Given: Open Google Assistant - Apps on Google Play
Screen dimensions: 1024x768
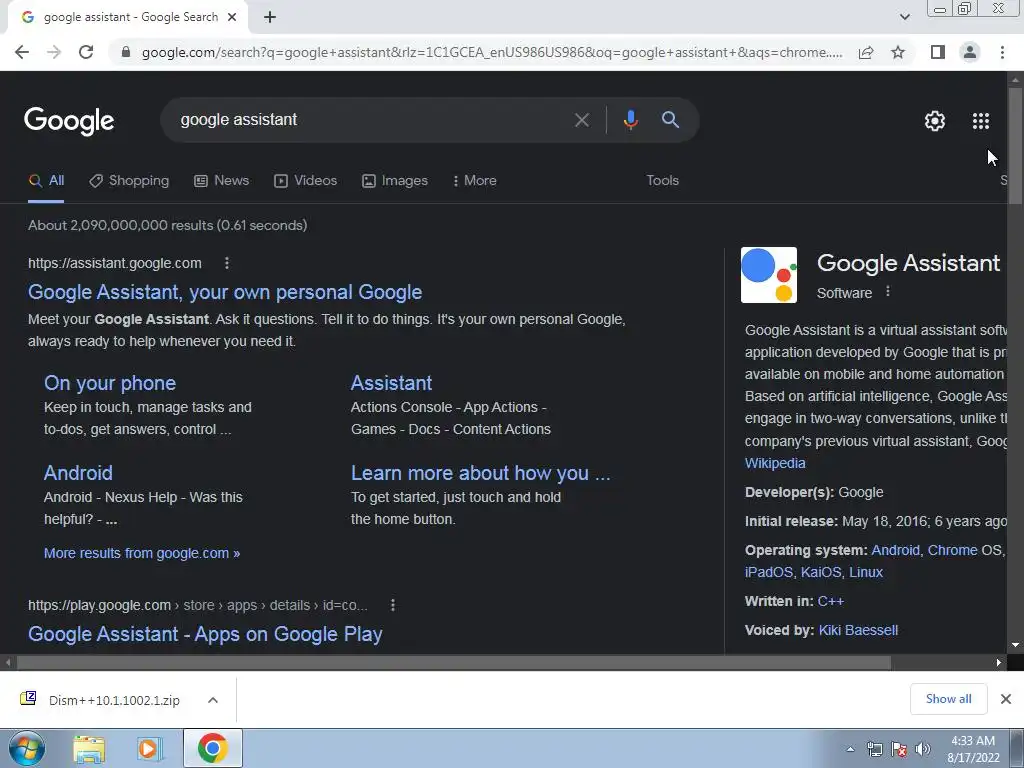Looking at the screenshot, I should tap(205, 634).
